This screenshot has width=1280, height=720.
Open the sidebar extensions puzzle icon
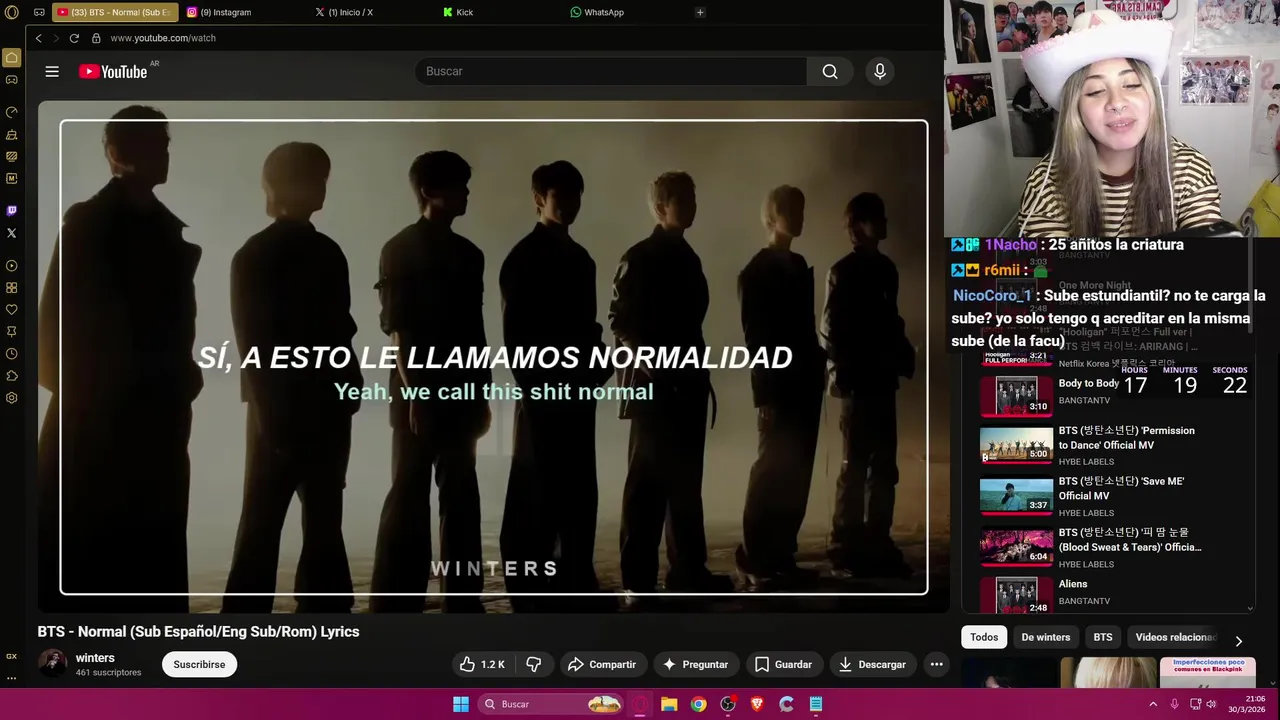[12, 376]
